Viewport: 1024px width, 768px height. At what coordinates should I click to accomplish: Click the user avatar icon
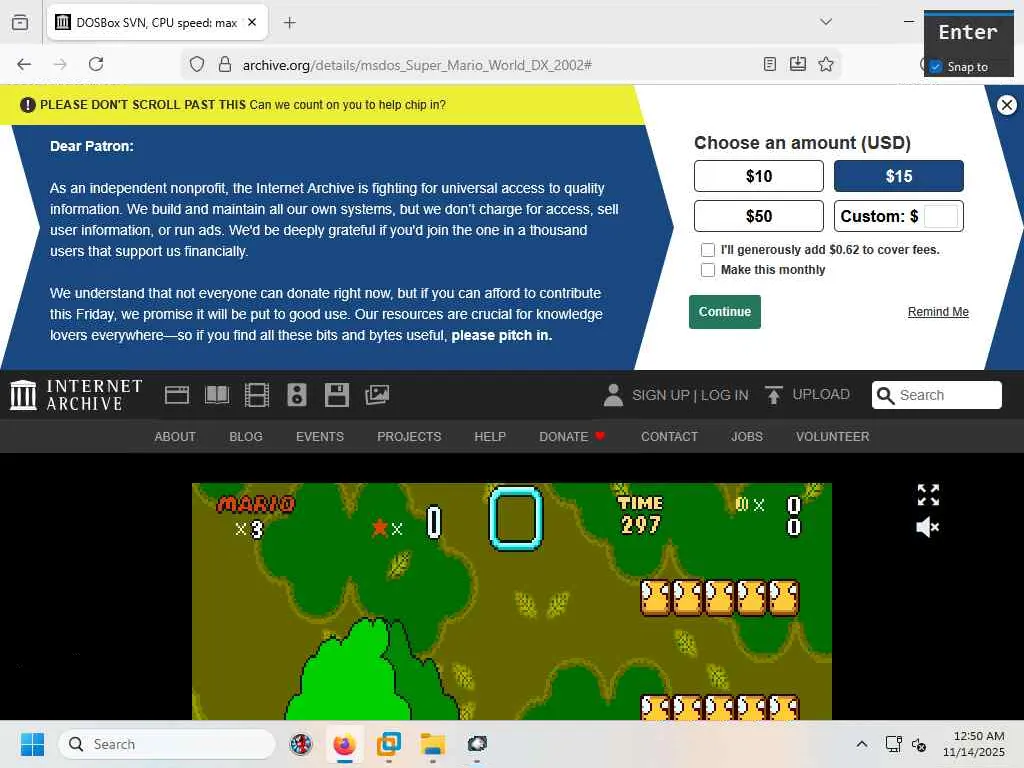point(613,395)
